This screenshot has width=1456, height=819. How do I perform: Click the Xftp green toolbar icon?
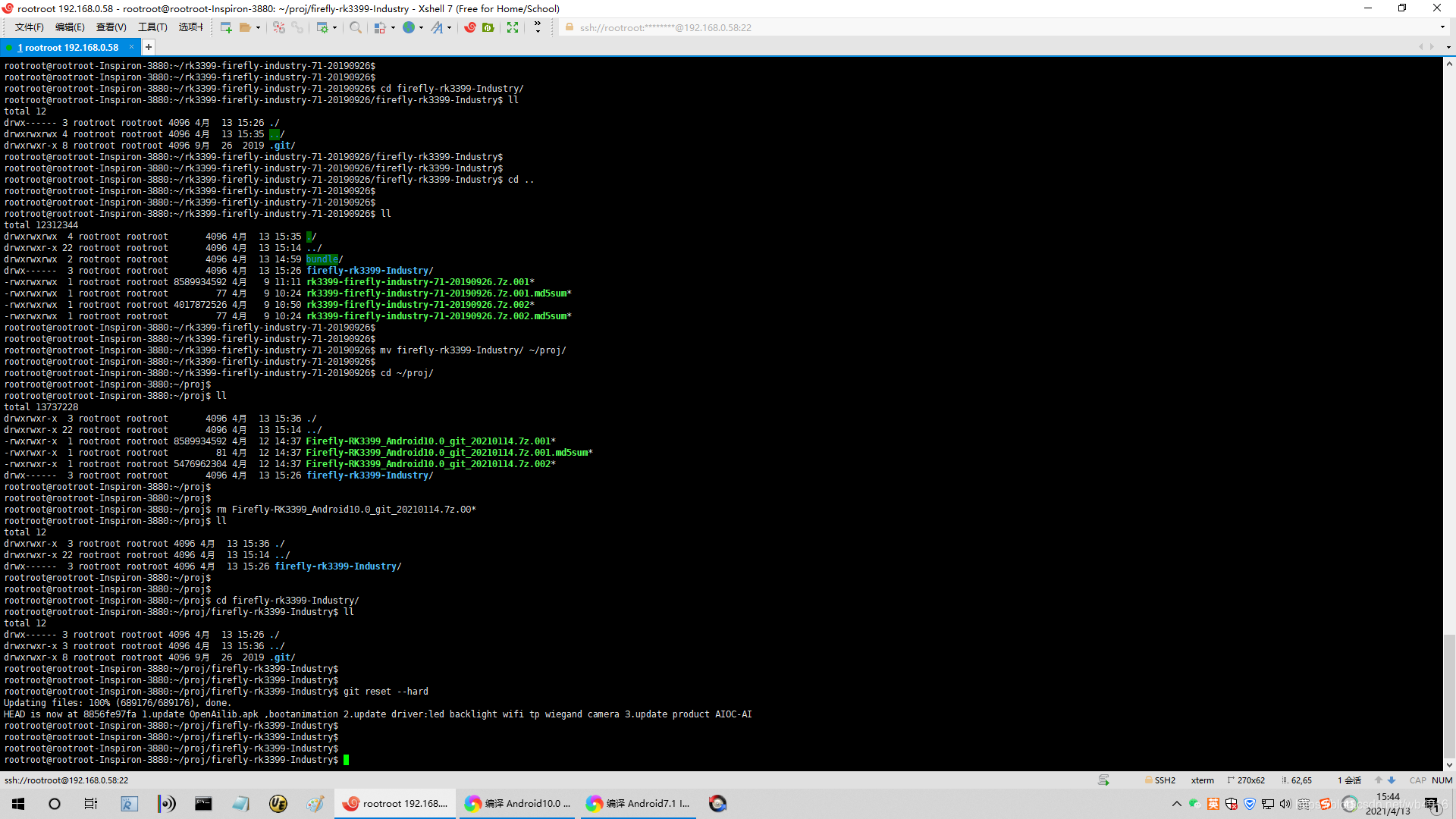(488, 27)
